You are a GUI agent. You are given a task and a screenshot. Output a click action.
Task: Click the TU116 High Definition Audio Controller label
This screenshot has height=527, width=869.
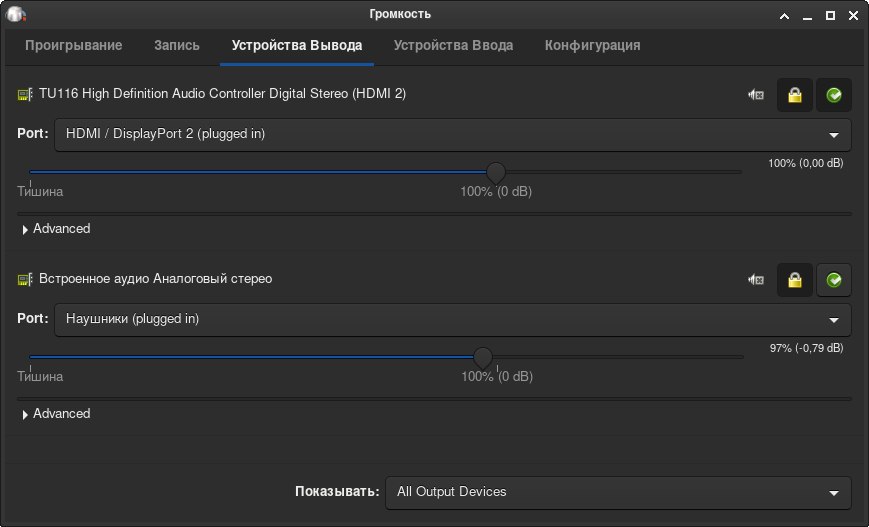(x=222, y=94)
